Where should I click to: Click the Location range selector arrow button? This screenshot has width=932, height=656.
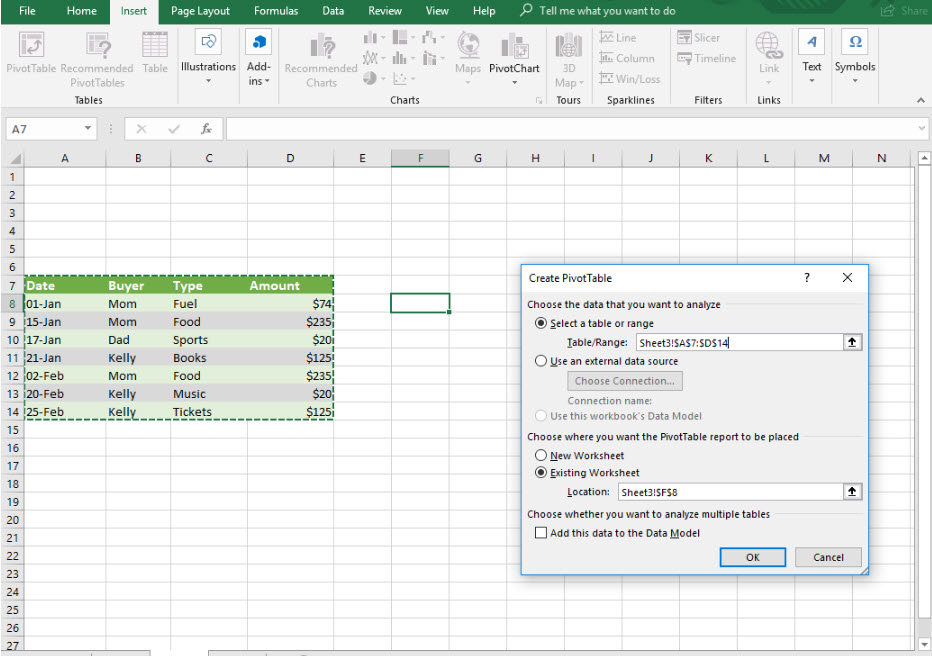pos(851,492)
